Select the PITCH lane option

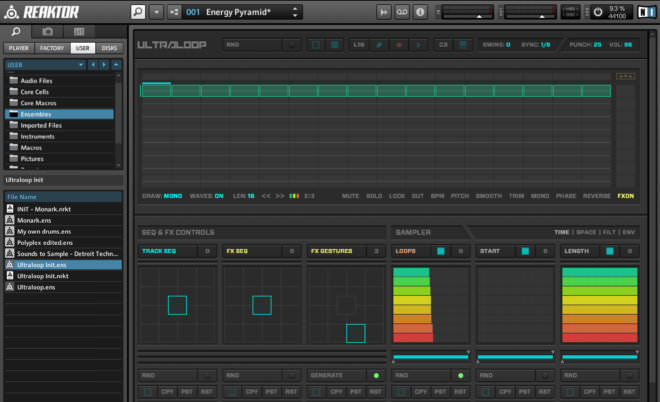click(460, 196)
